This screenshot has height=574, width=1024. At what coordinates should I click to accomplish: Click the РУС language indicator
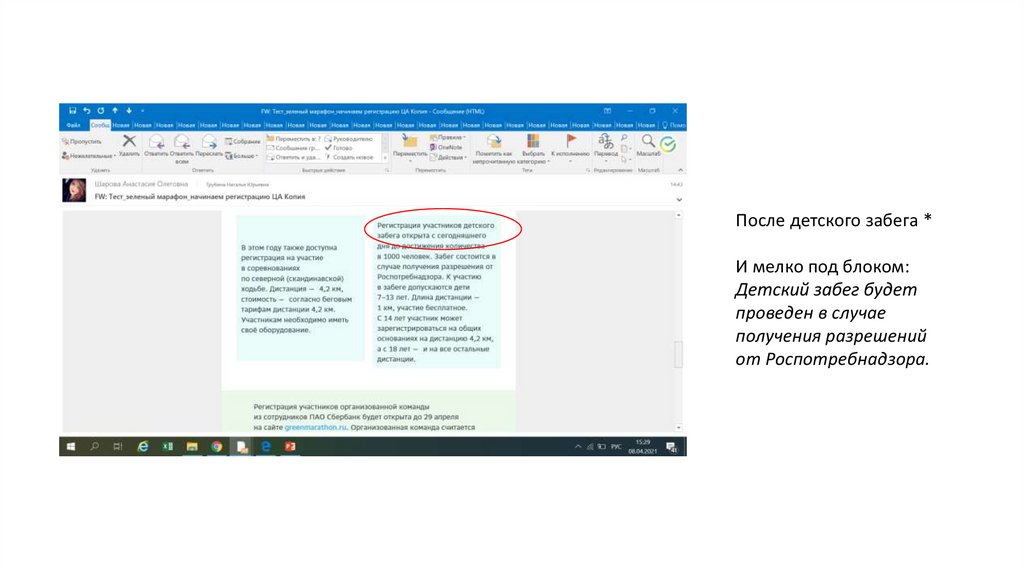616,447
